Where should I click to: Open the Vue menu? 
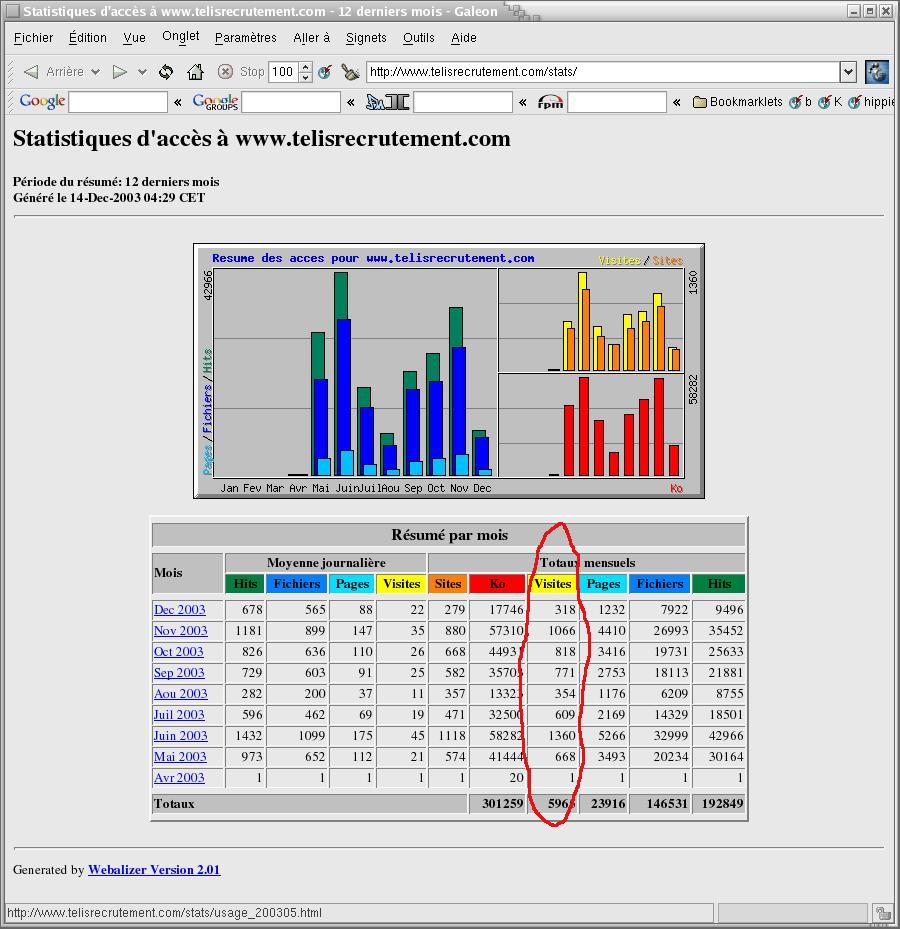coord(134,38)
